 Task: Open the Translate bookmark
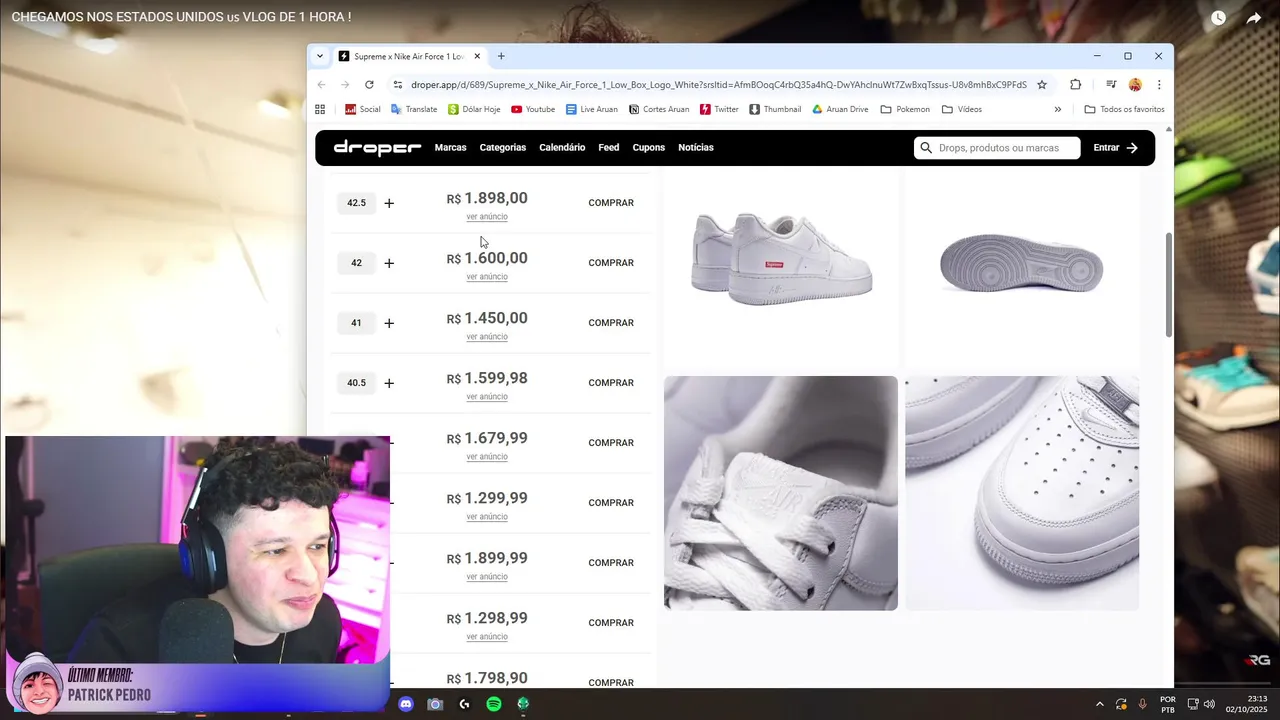point(414,109)
